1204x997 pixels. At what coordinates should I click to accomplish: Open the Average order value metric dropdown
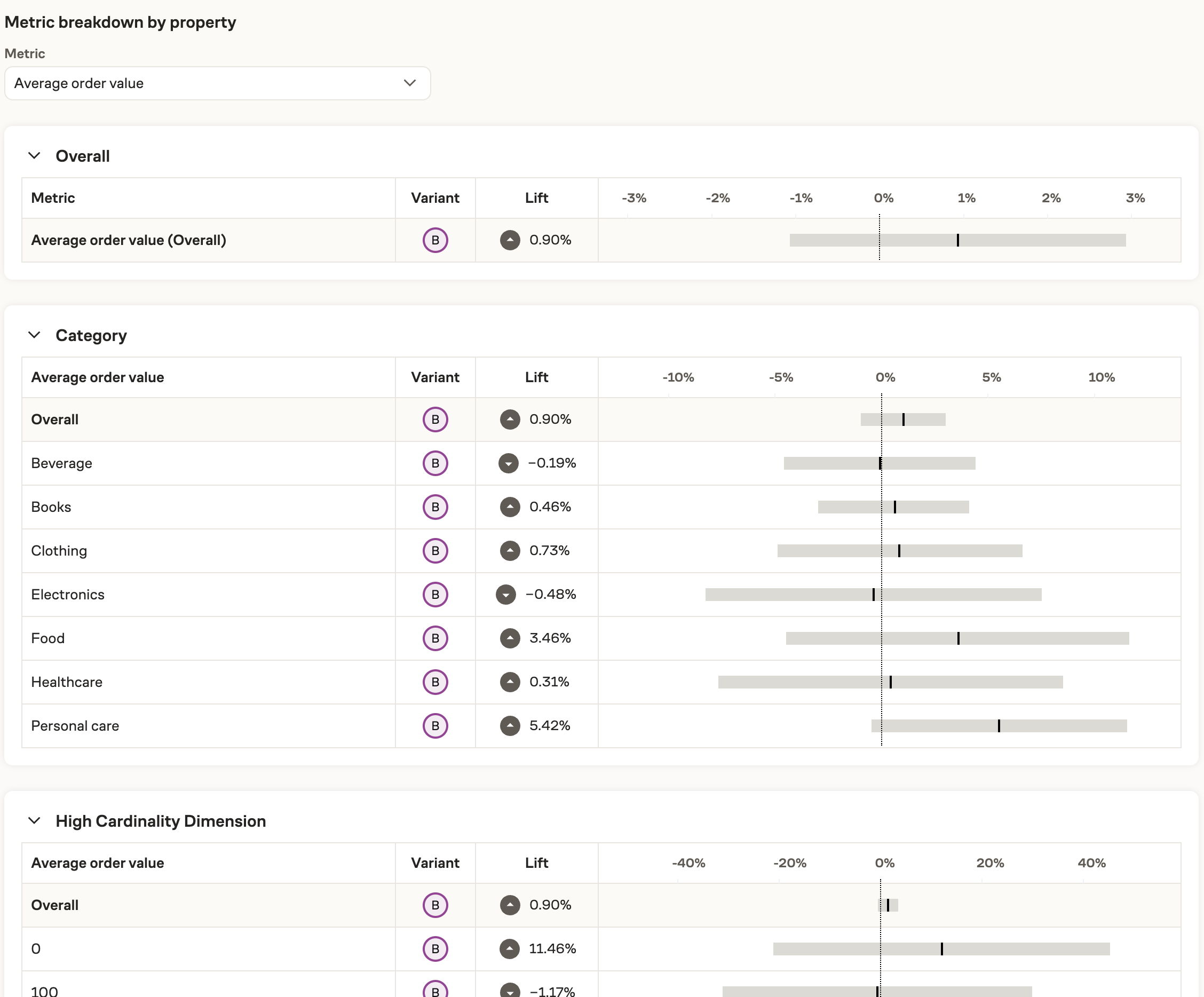(217, 83)
